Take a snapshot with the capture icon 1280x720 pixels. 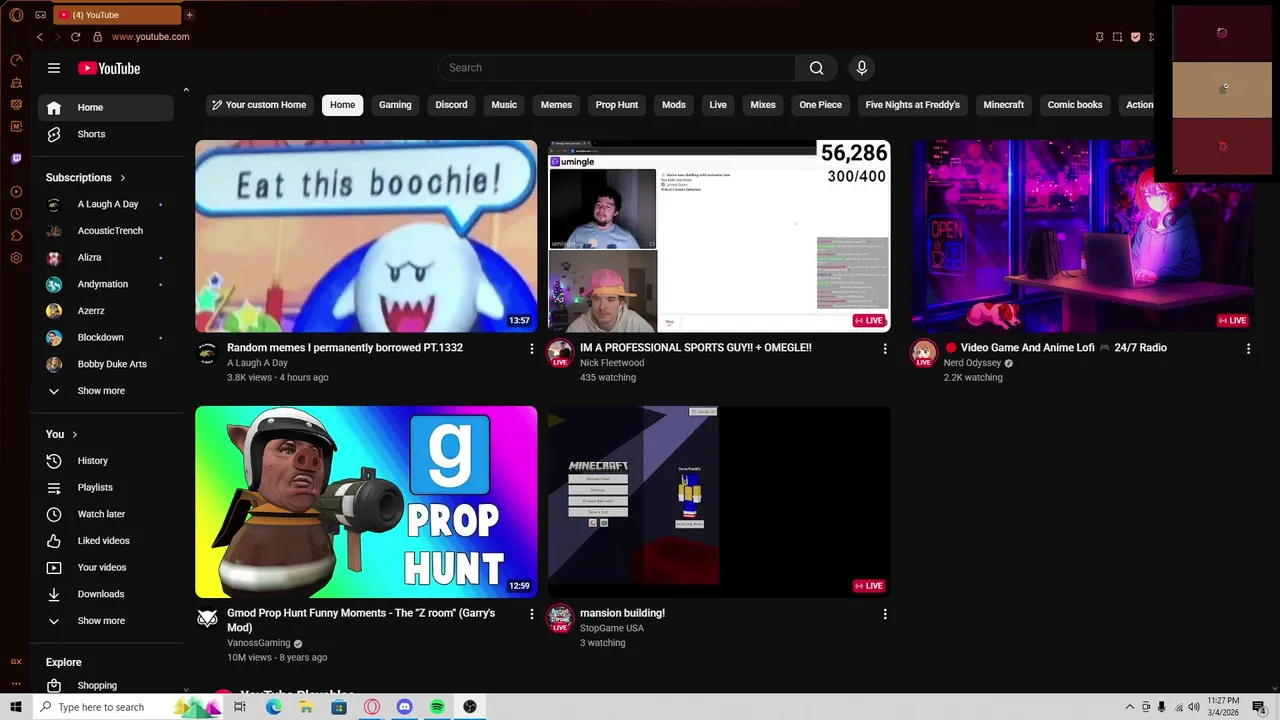click(x=1117, y=37)
